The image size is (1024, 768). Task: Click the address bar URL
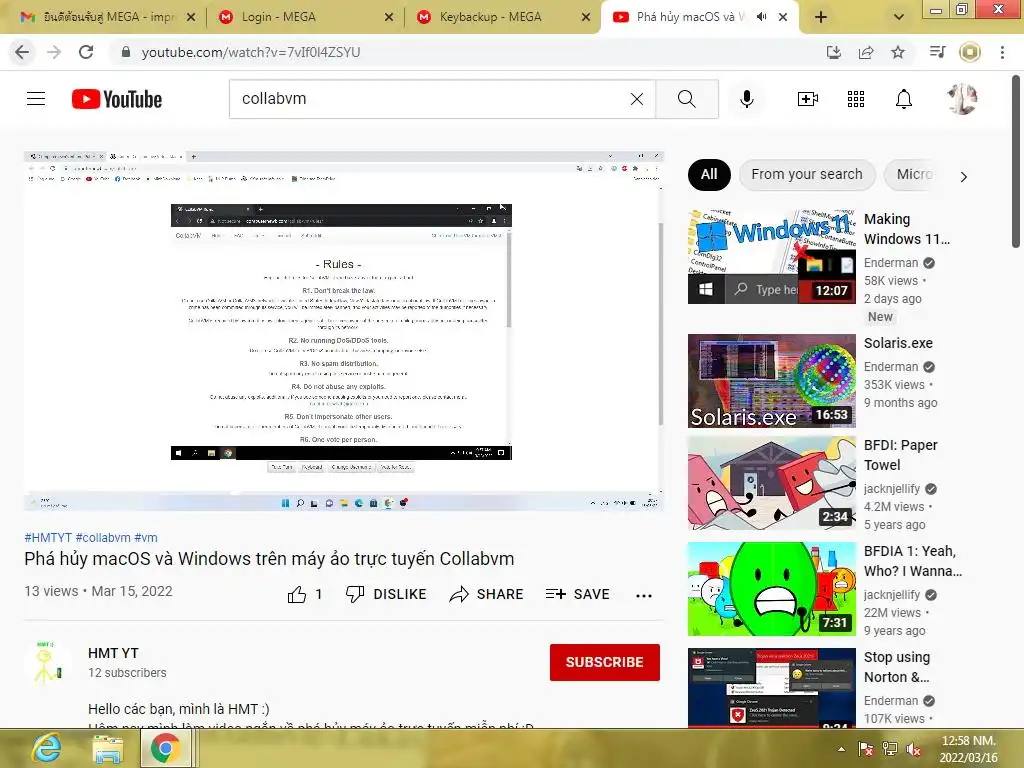click(x=251, y=52)
